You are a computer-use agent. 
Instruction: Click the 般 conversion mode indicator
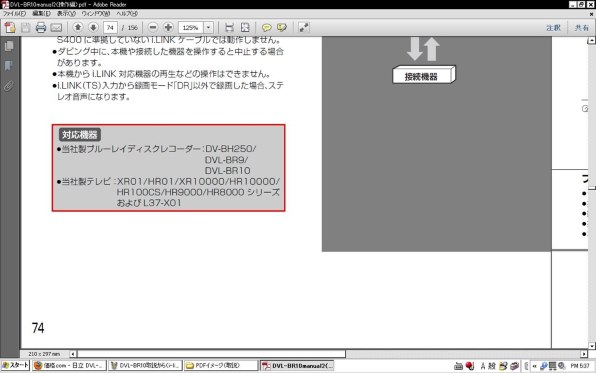(492, 366)
